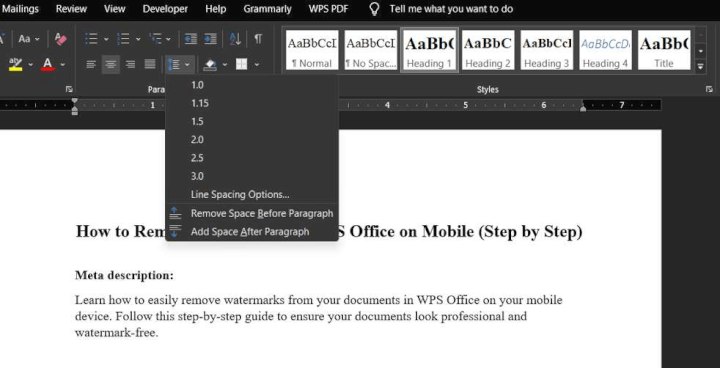
Task: Click the Tell me lightbulb icon
Action: pyautogui.click(x=374, y=9)
